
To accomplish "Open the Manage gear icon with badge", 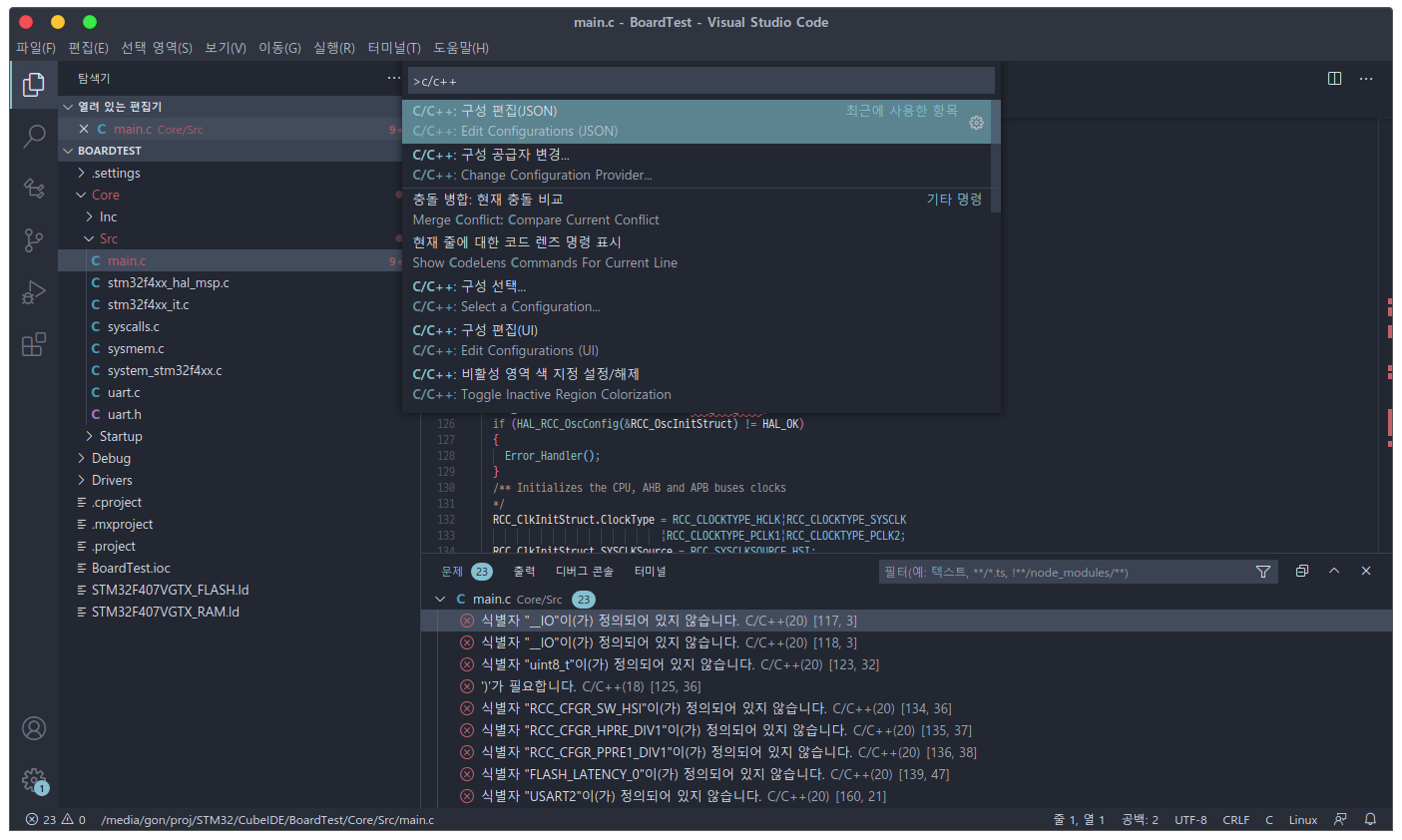I will 34,780.
